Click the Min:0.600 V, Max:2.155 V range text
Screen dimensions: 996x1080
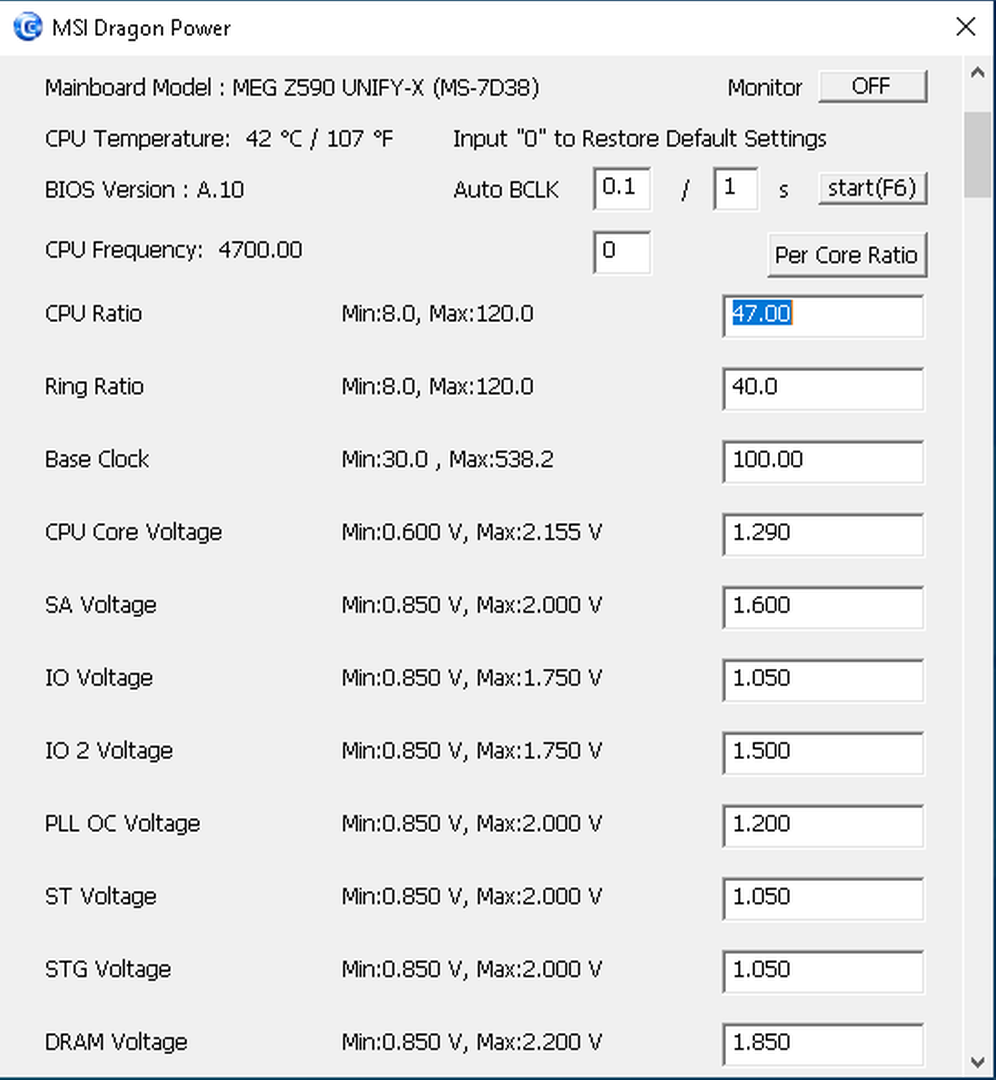[472, 532]
